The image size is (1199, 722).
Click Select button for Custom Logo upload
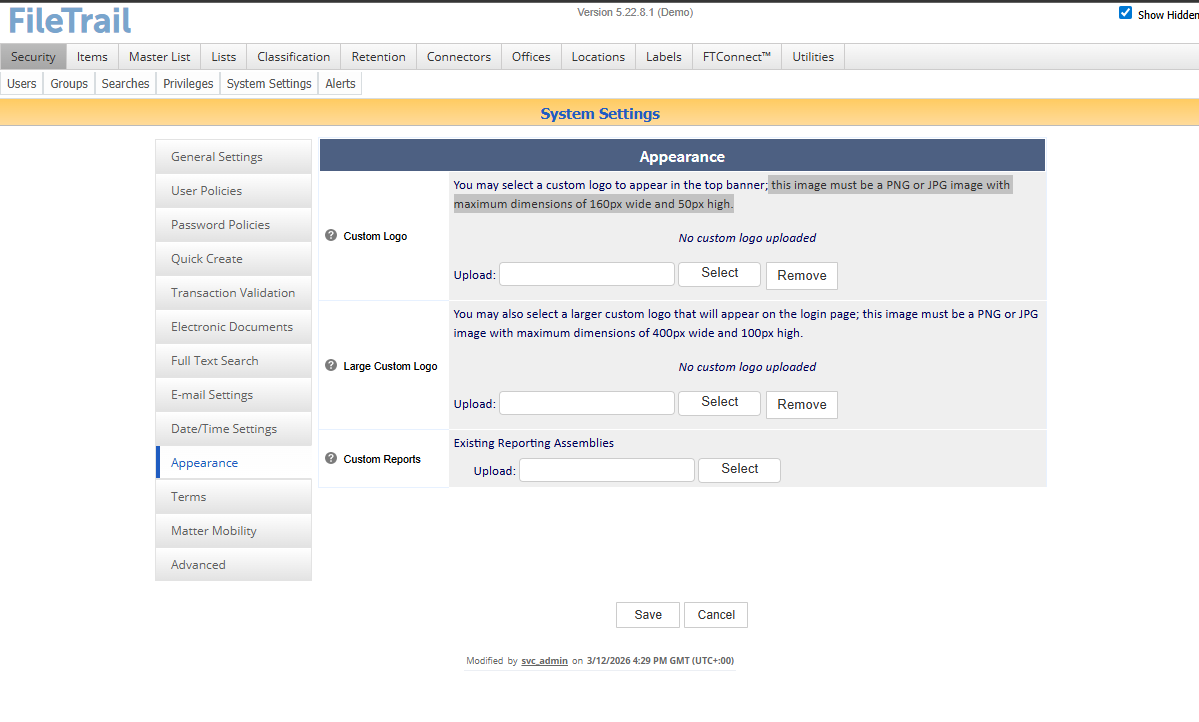pos(720,273)
